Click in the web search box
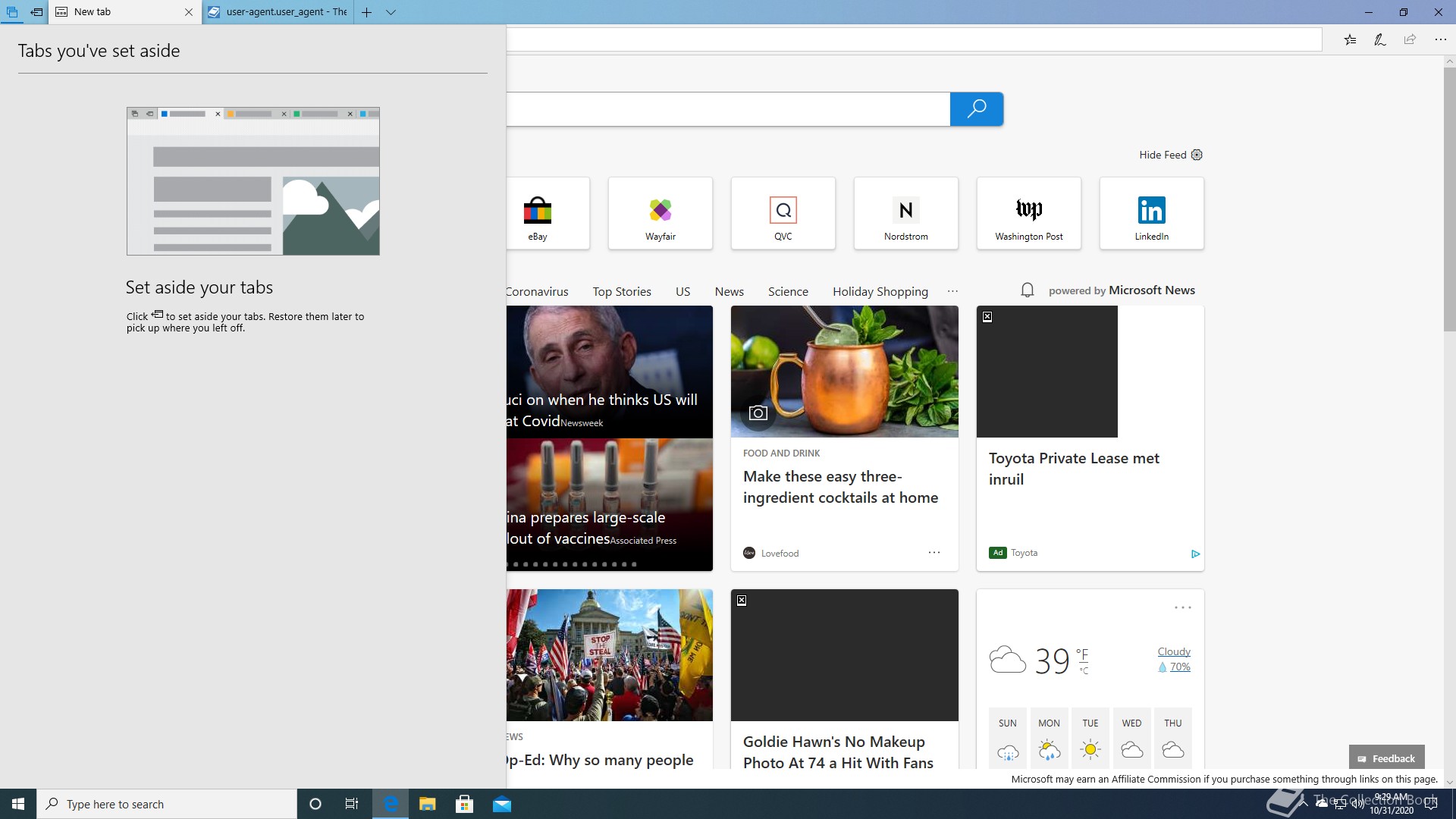The height and width of the screenshot is (819, 1456). point(728,109)
